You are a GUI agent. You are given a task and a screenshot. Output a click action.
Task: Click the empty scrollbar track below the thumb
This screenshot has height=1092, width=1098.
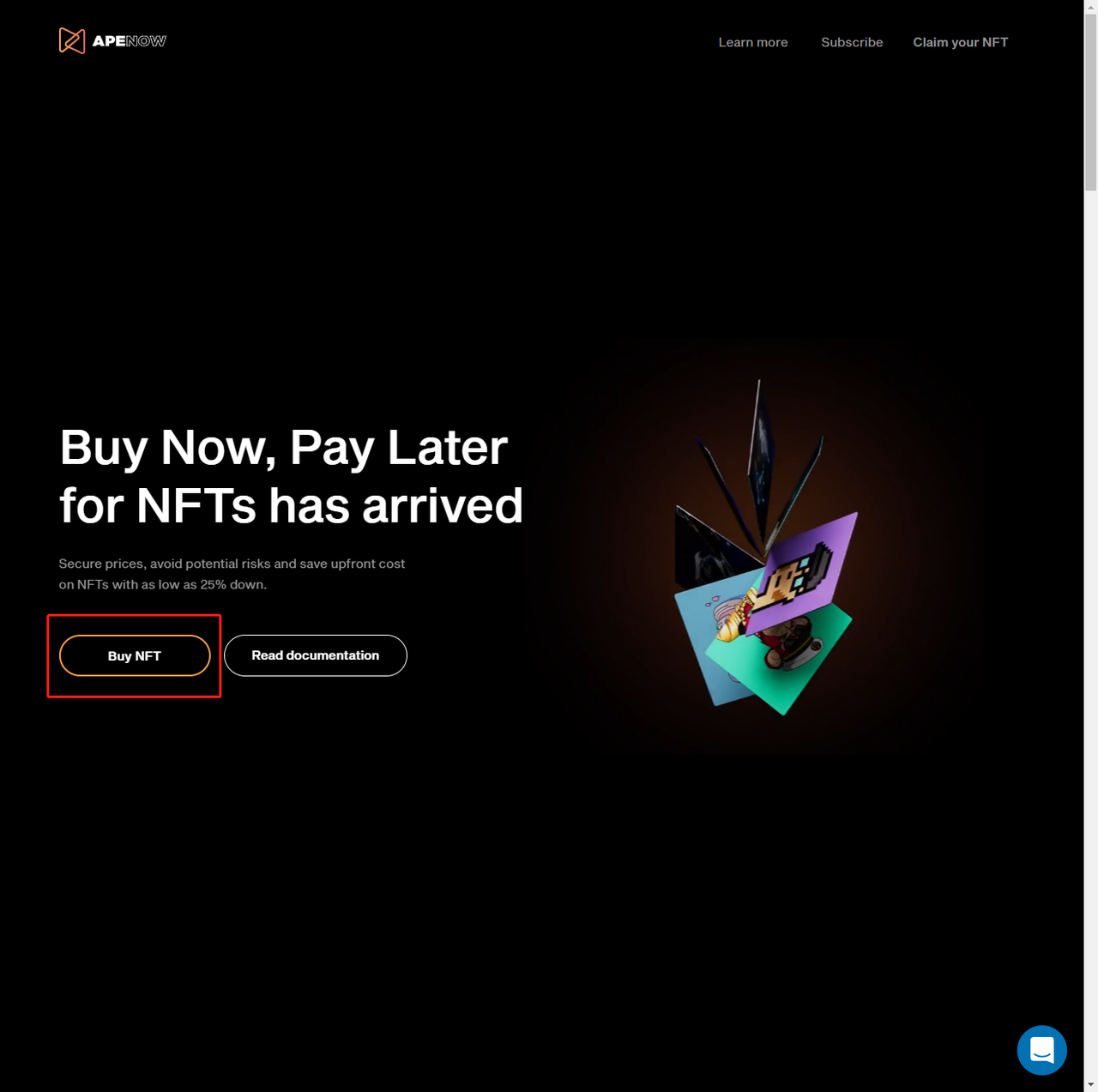pos(1090,635)
